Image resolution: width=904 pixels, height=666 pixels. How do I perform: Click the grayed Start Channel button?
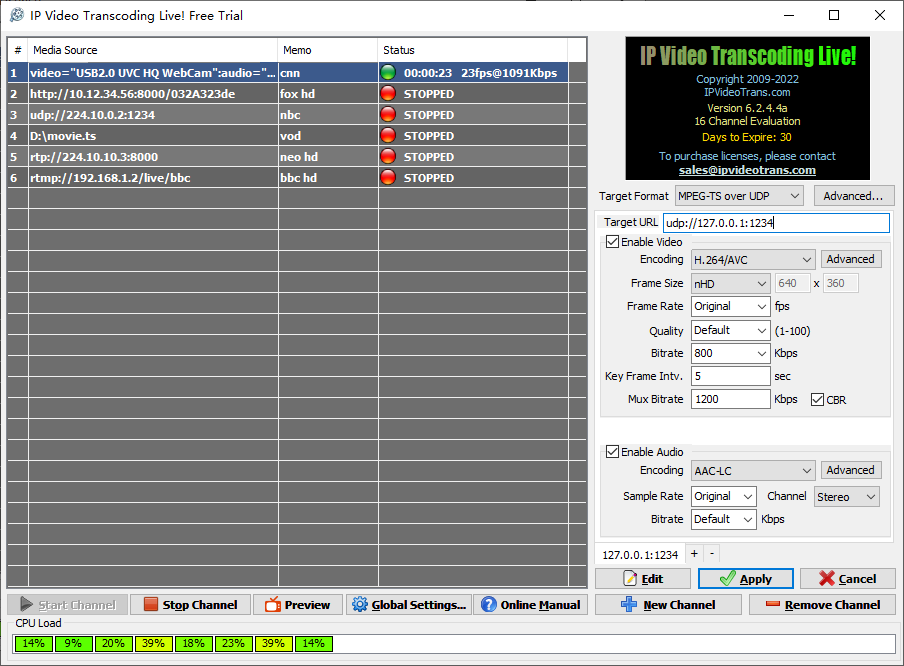tap(67, 605)
